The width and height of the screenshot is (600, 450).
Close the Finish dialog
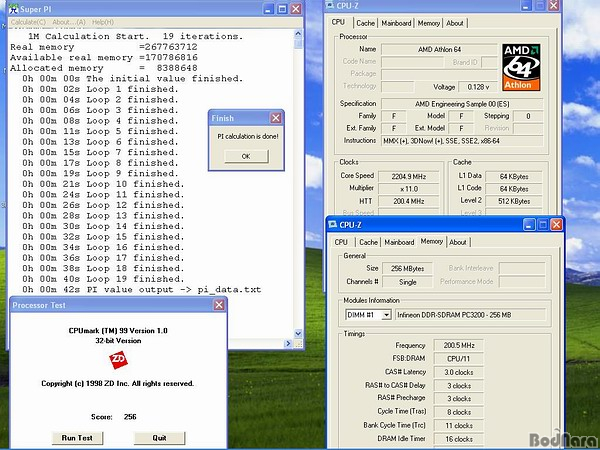tap(276, 118)
